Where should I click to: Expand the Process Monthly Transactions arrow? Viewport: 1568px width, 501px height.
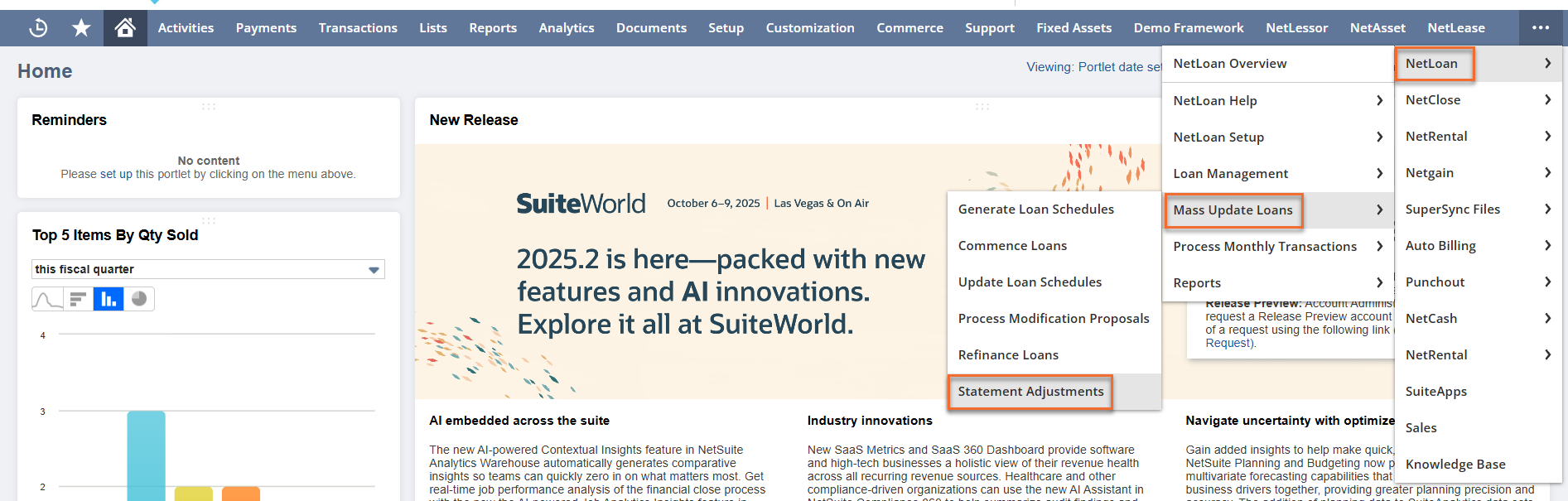pyautogui.click(x=1379, y=246)
